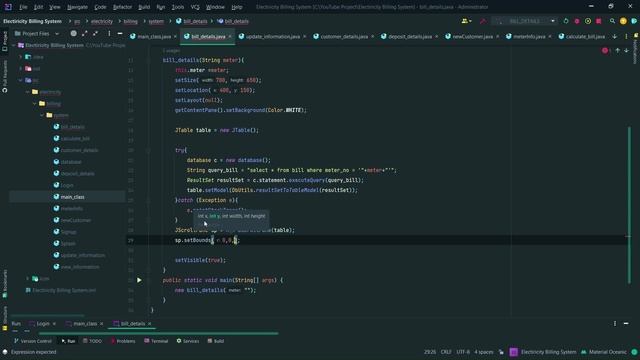Start debugging with the toolbar debug icon
Viewport: 640px width, 360px height.
pos(577,21)
